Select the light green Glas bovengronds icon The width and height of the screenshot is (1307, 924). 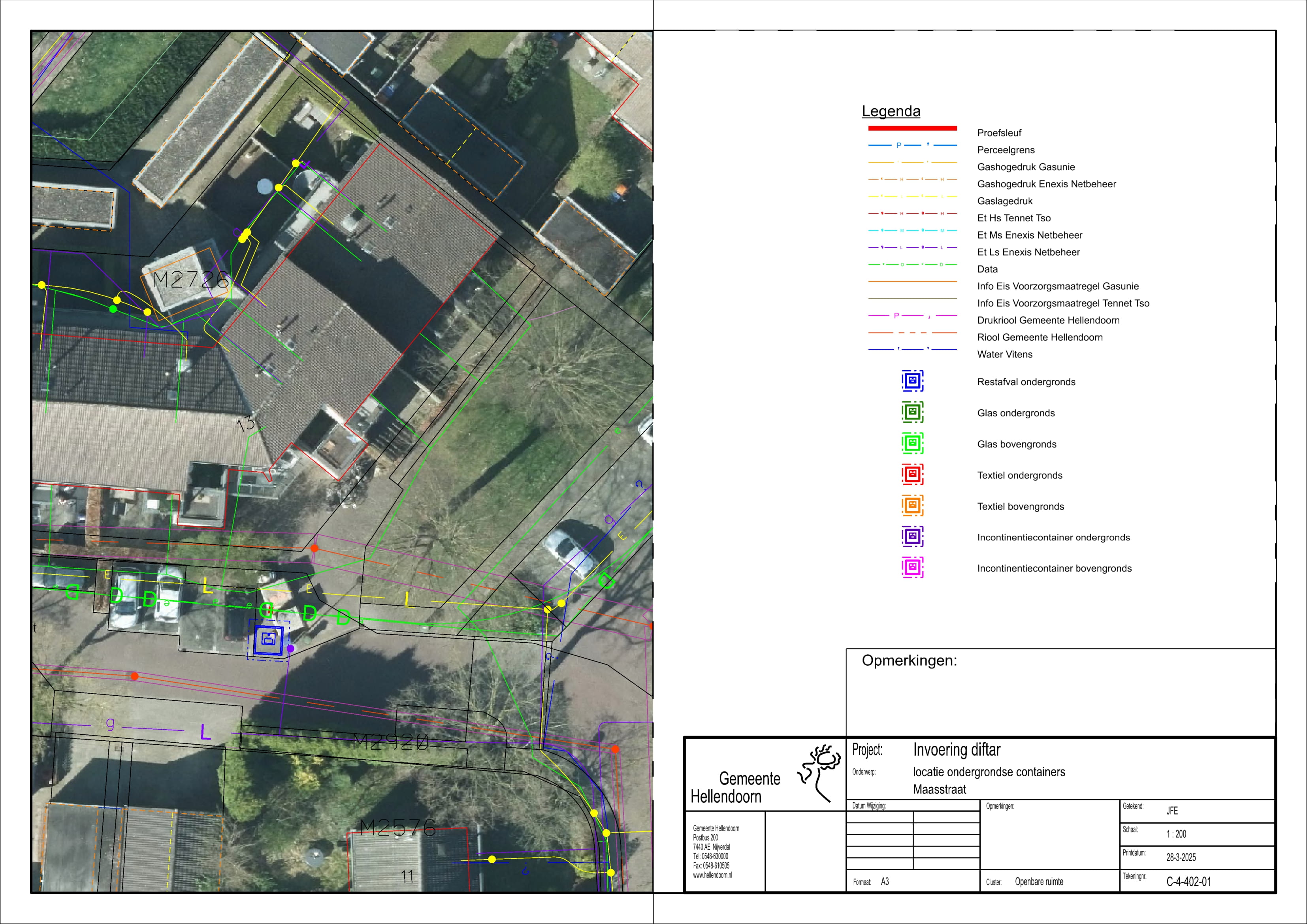tap(912, 443)
